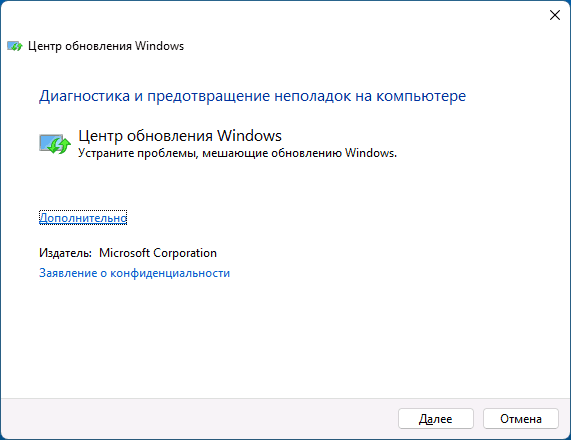The width and height of the screenshot is (571, 440).
Task: Click the green arrows on the update icon
Action: coord(60,145)
